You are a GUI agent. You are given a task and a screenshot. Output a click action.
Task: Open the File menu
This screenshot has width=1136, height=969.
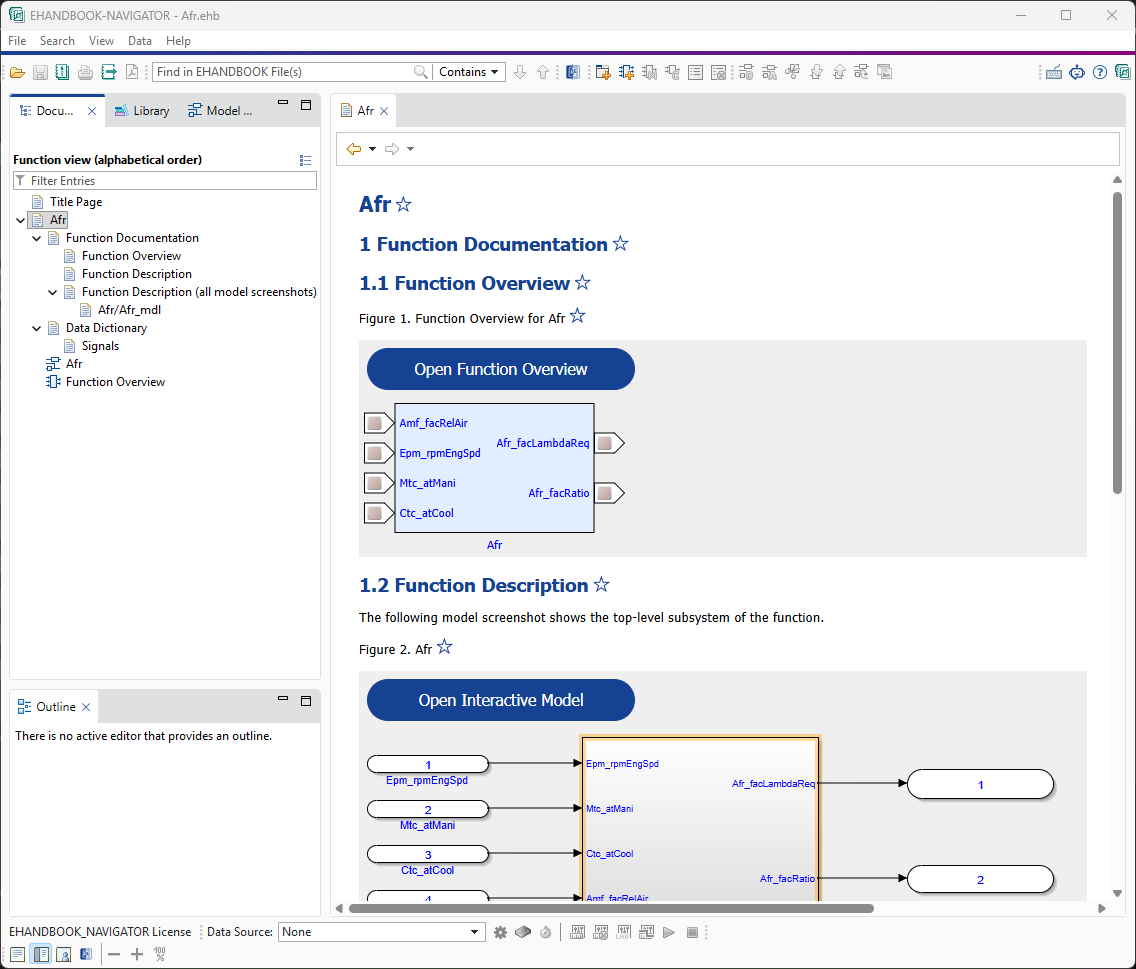[17, 41]
